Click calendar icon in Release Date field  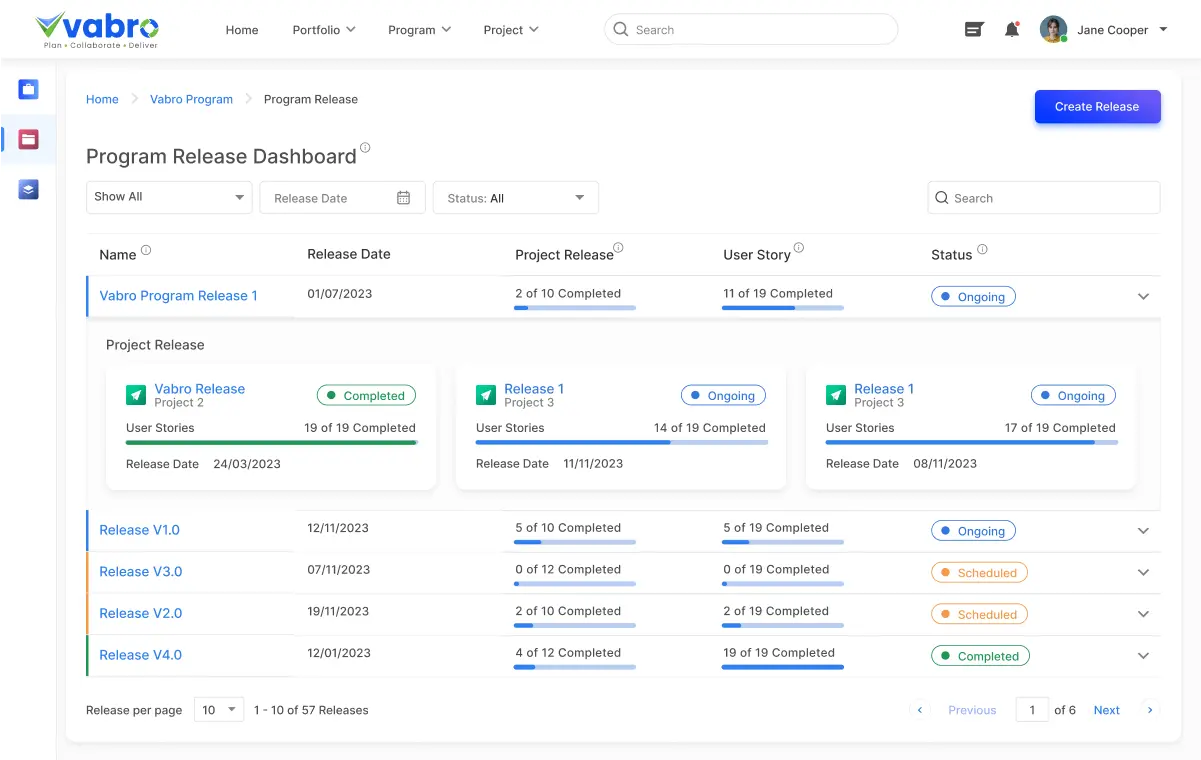click(403, 198)
